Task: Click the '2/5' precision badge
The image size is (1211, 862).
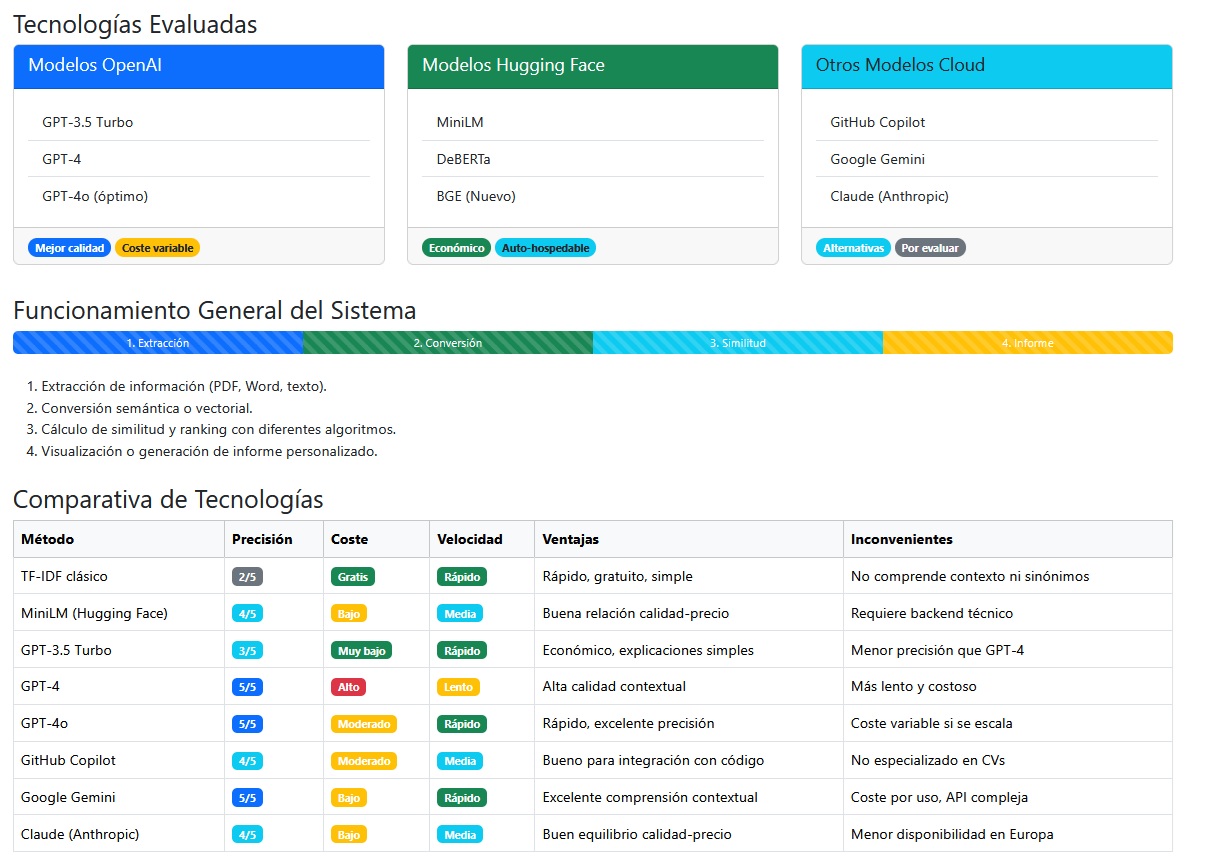Action: (x=247, y=577)
